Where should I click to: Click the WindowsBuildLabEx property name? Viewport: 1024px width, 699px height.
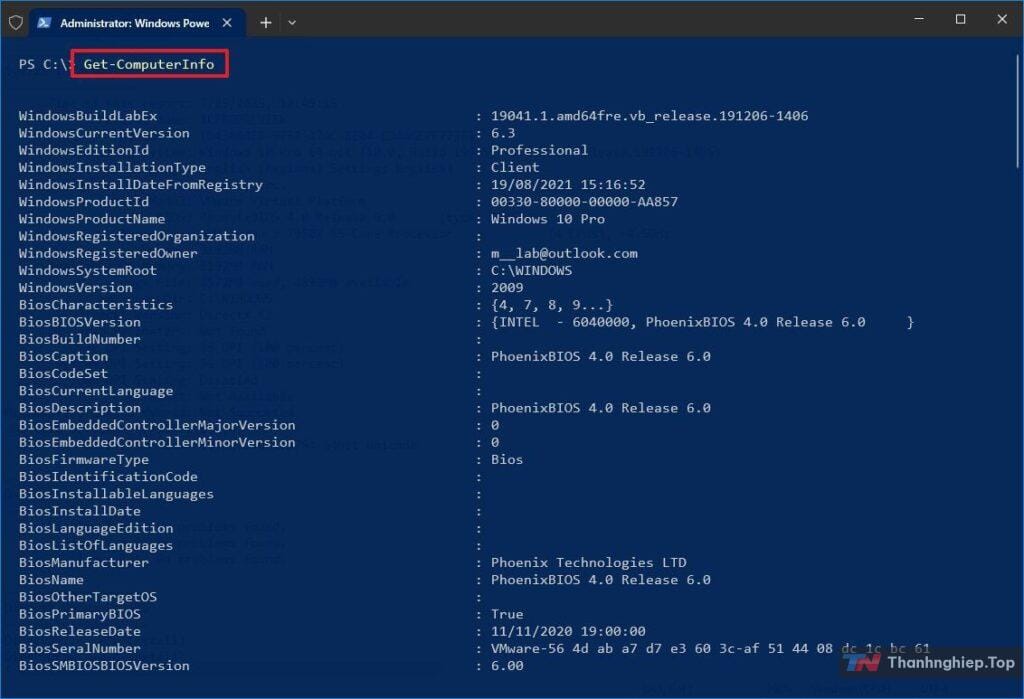tap(88, 116)
